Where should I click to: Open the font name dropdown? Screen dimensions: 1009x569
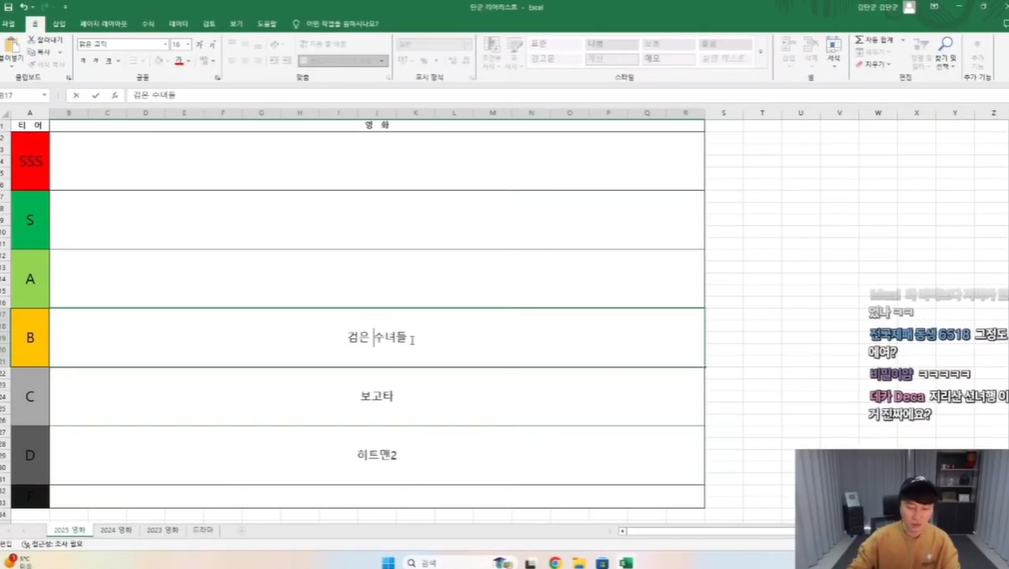click(165, 45)
